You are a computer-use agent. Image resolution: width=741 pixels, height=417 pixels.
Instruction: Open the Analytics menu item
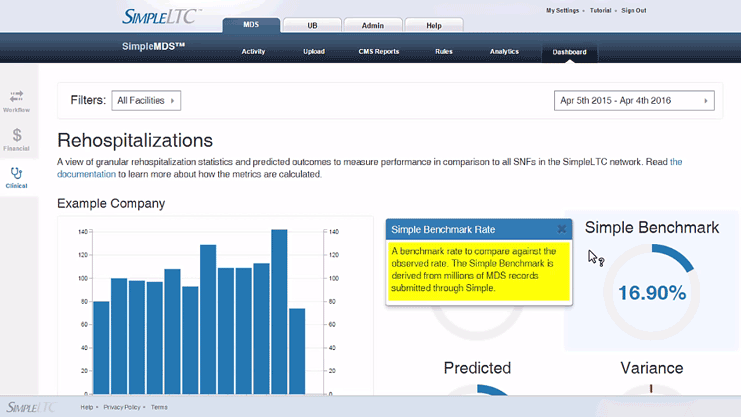click(x=504, y=51)
